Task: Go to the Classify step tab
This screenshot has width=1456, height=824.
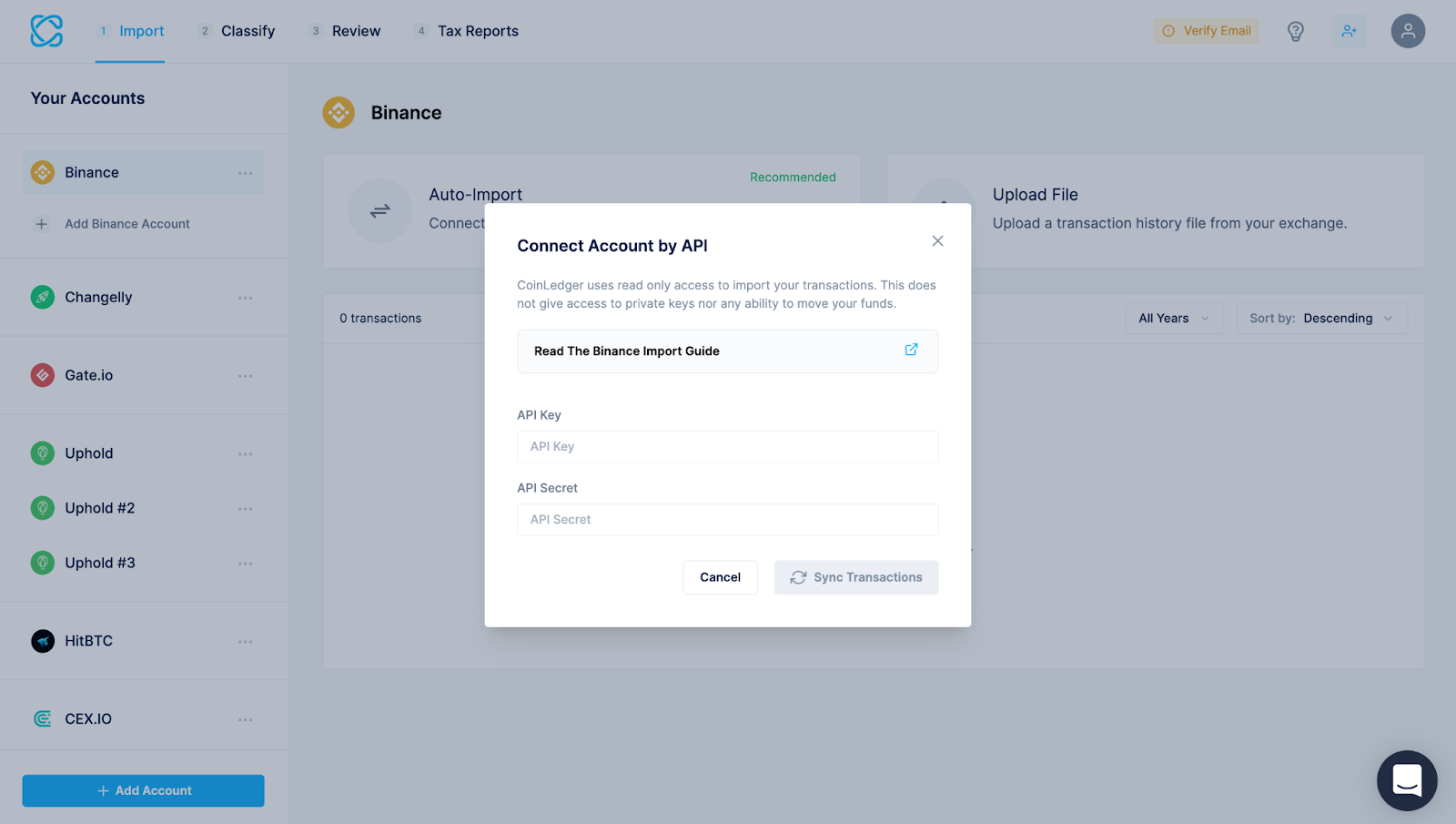Action: tap(237, 31)
